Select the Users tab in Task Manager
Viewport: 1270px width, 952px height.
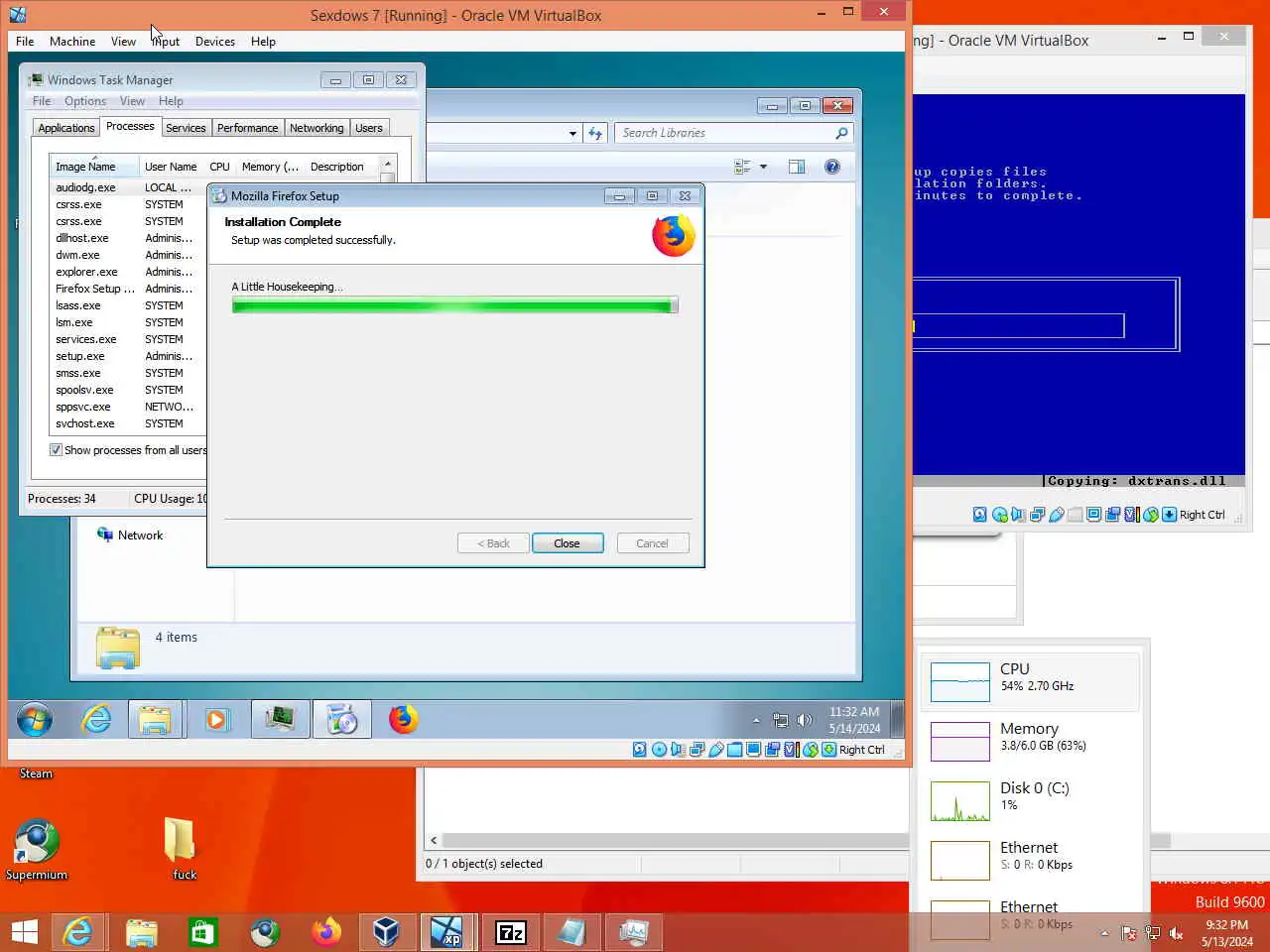click(369, 128)
